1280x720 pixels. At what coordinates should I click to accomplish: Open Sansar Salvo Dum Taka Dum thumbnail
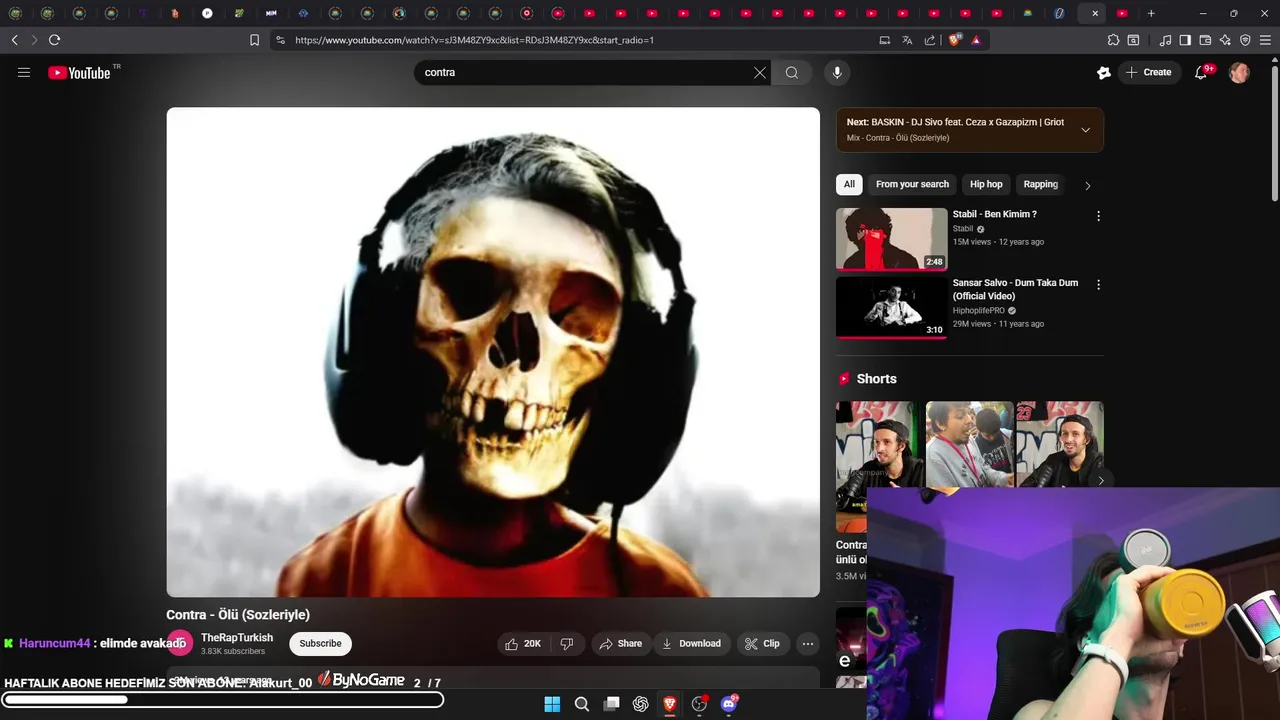tap(891, 308)
